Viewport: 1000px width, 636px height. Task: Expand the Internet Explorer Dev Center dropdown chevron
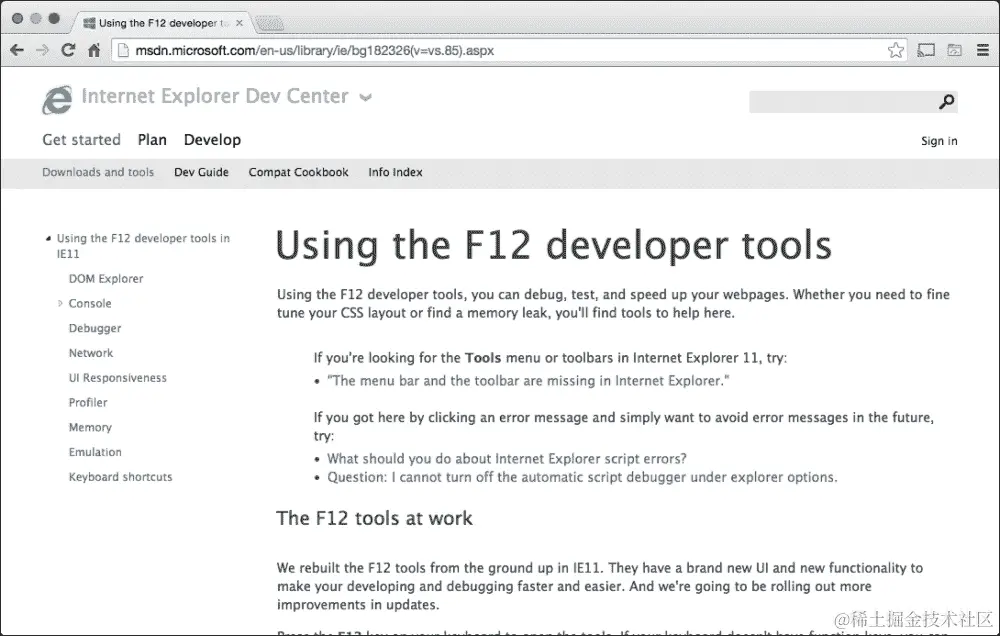[x=365, y=98]
